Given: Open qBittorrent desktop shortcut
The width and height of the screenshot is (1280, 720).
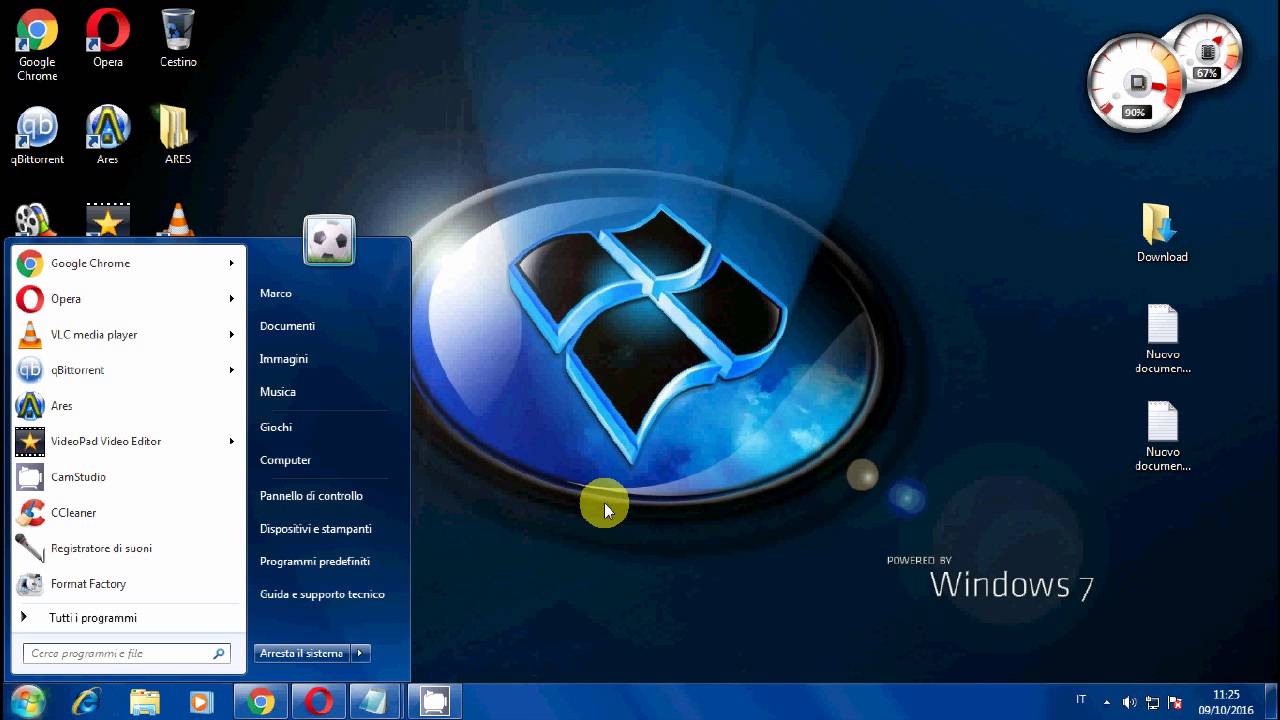Looking at the screenshot, I should (x=37, y=135).
